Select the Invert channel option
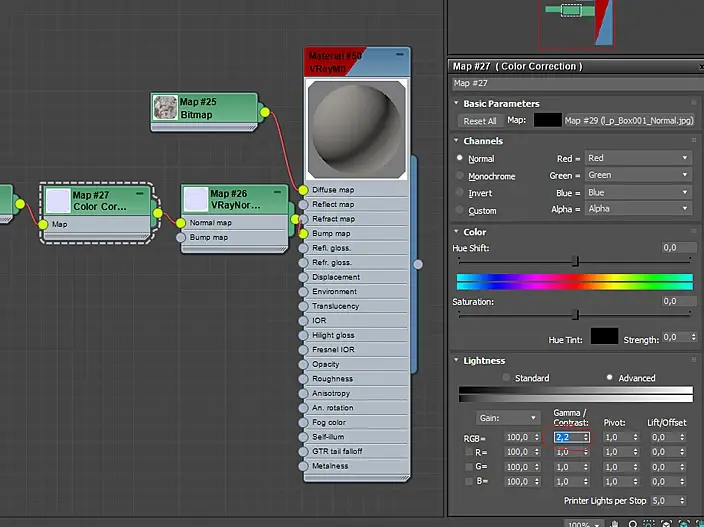Viewport: 704px width, 527px height. pos(460,193)
